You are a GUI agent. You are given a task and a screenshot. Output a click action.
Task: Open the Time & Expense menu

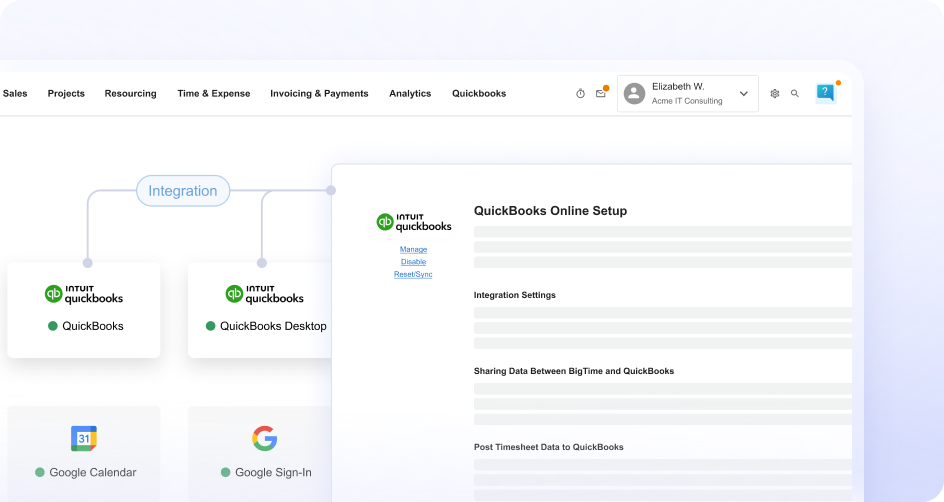click(213, 94)
